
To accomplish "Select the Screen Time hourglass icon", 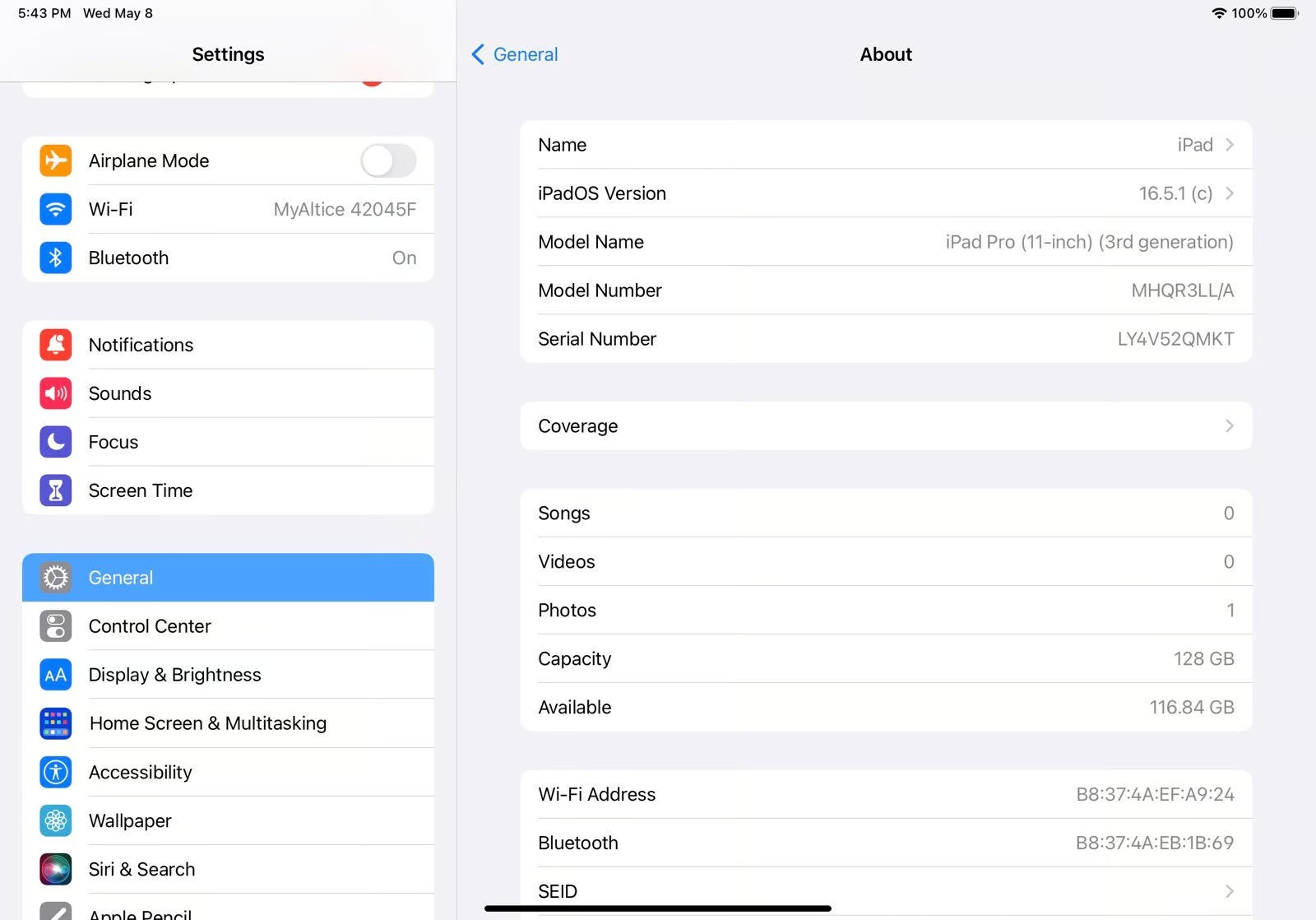I will point(54,490).
